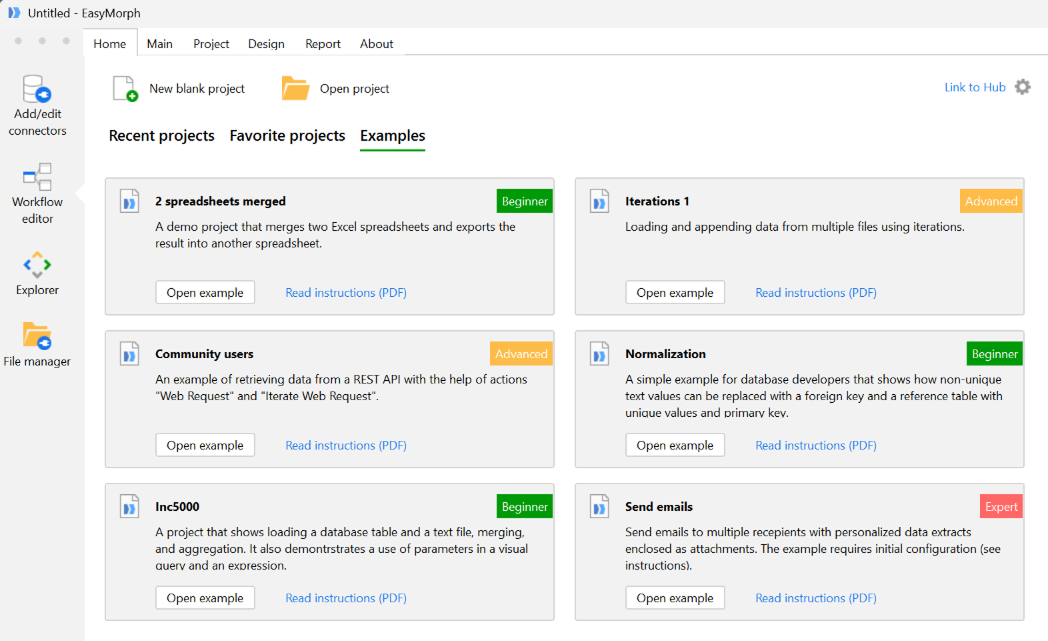The image size is (1048, 641).
Task: Switch to the Home menu tab
Action: click(x=110, y=43)
